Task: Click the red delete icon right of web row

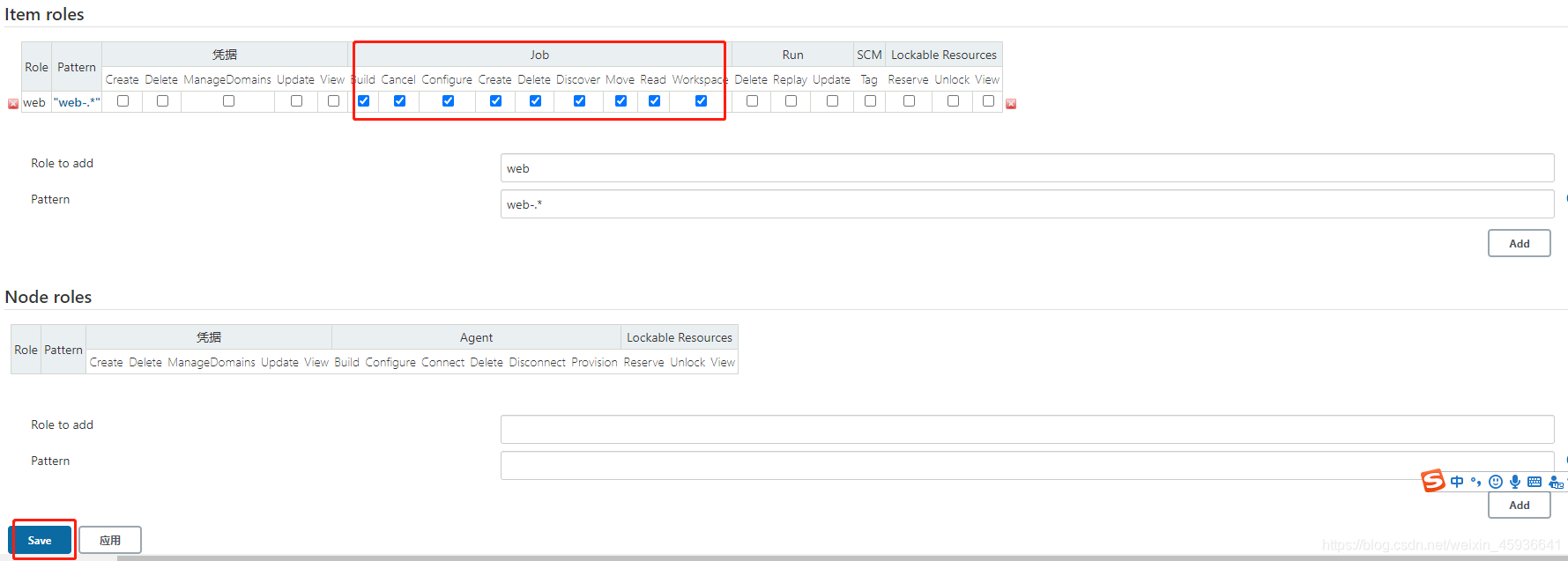Action: point(1011,104)
